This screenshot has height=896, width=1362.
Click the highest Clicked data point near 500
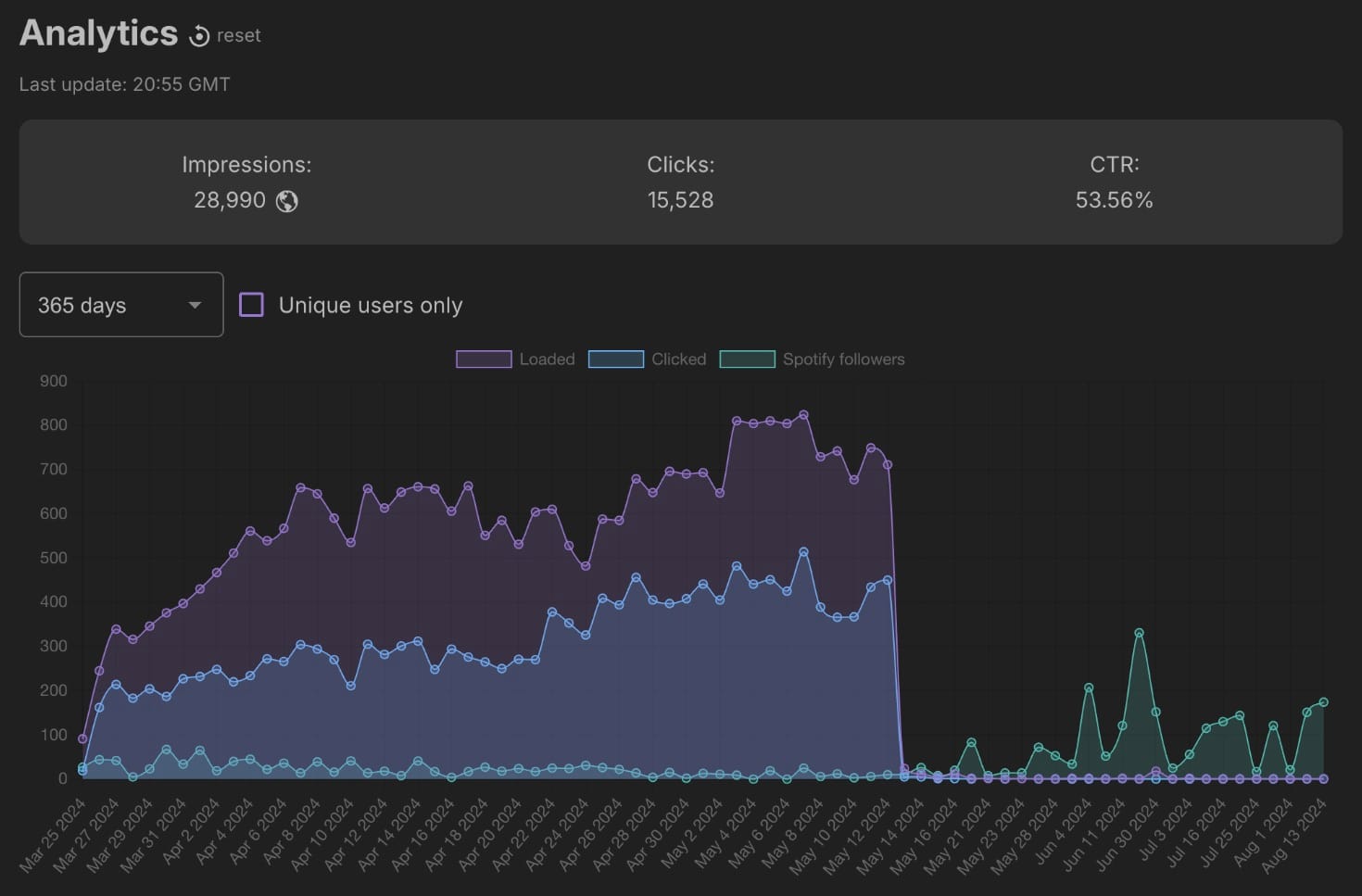[803, 552]
